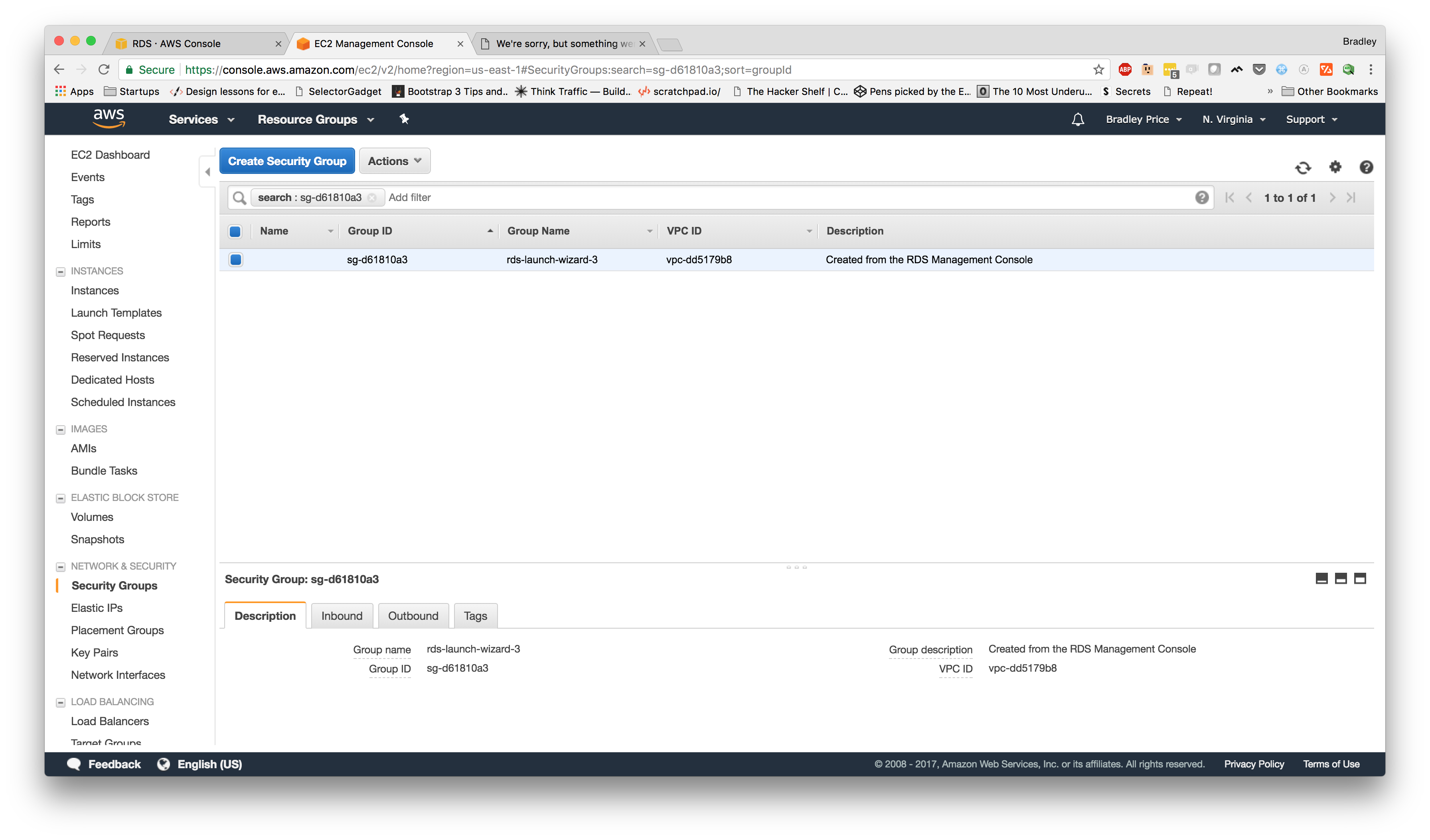This screenshot has width=1430, height=840.
Task: Toggle the select-all checkbox in table header
Action: coord(235,231)
